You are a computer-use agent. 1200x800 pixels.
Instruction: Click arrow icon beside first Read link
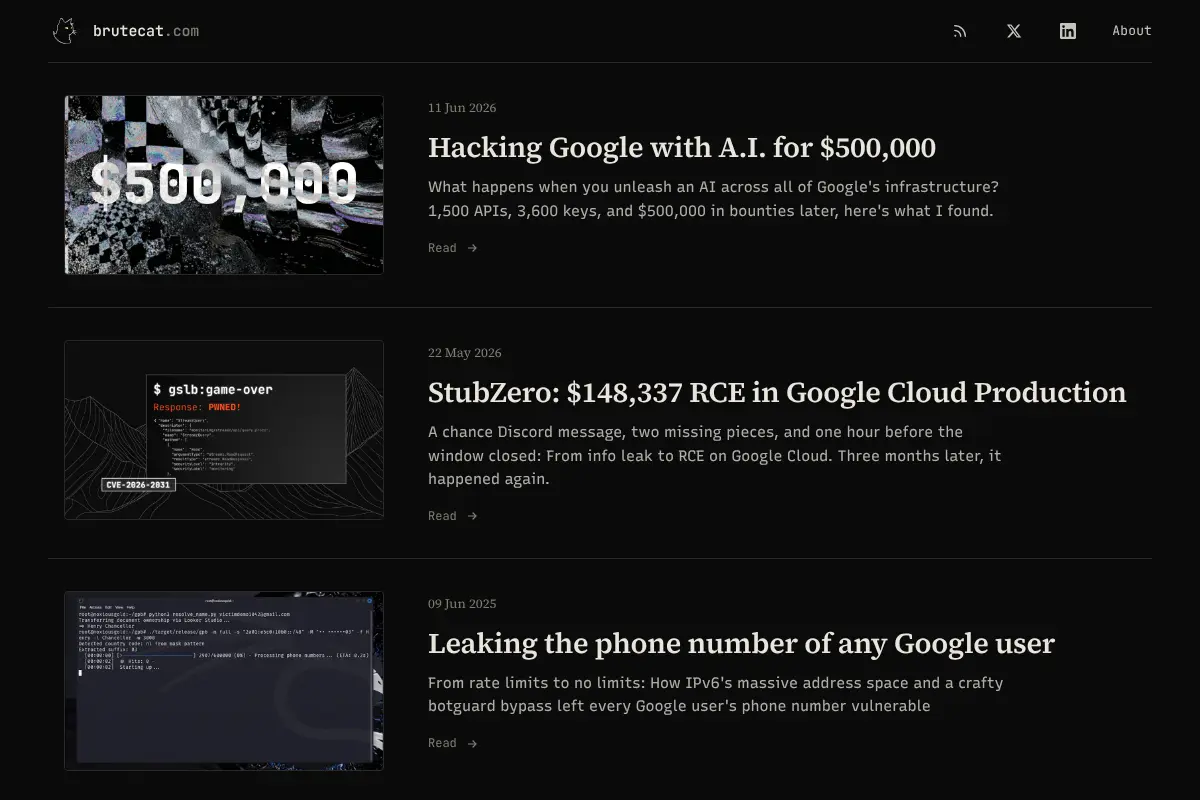click(x=472, y=248)
